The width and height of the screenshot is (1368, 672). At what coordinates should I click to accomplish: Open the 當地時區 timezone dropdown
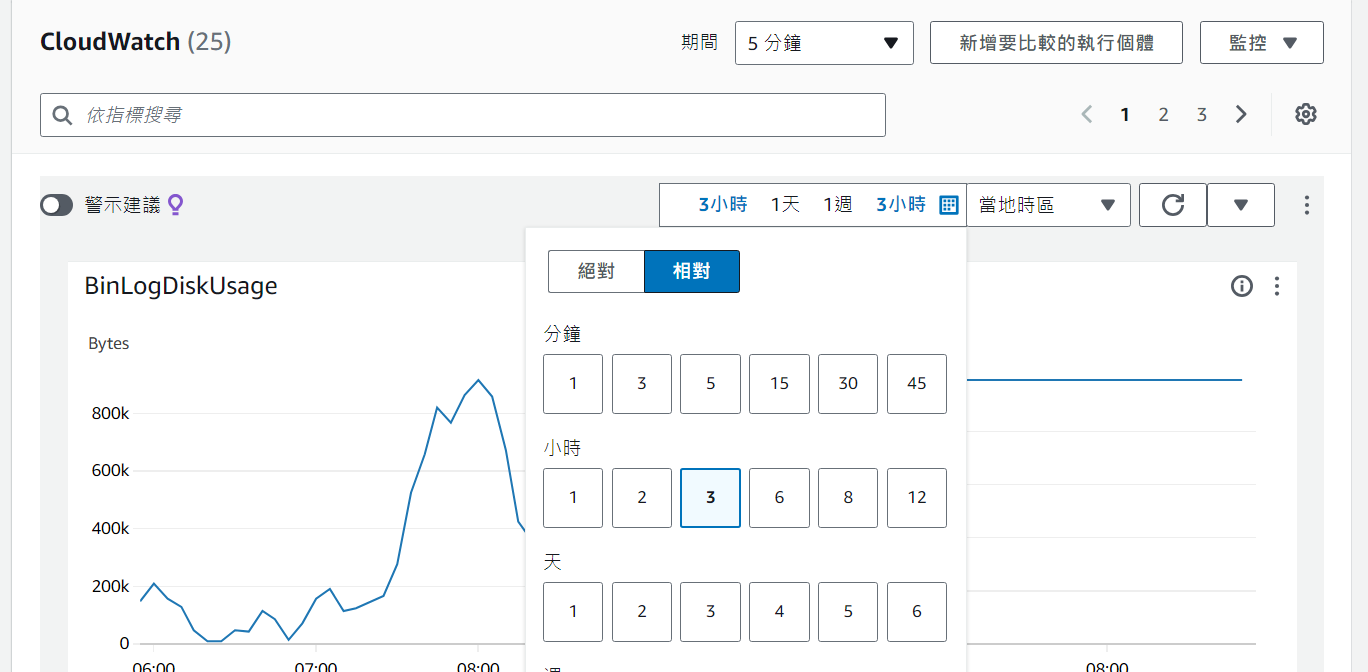point(1047,205)
